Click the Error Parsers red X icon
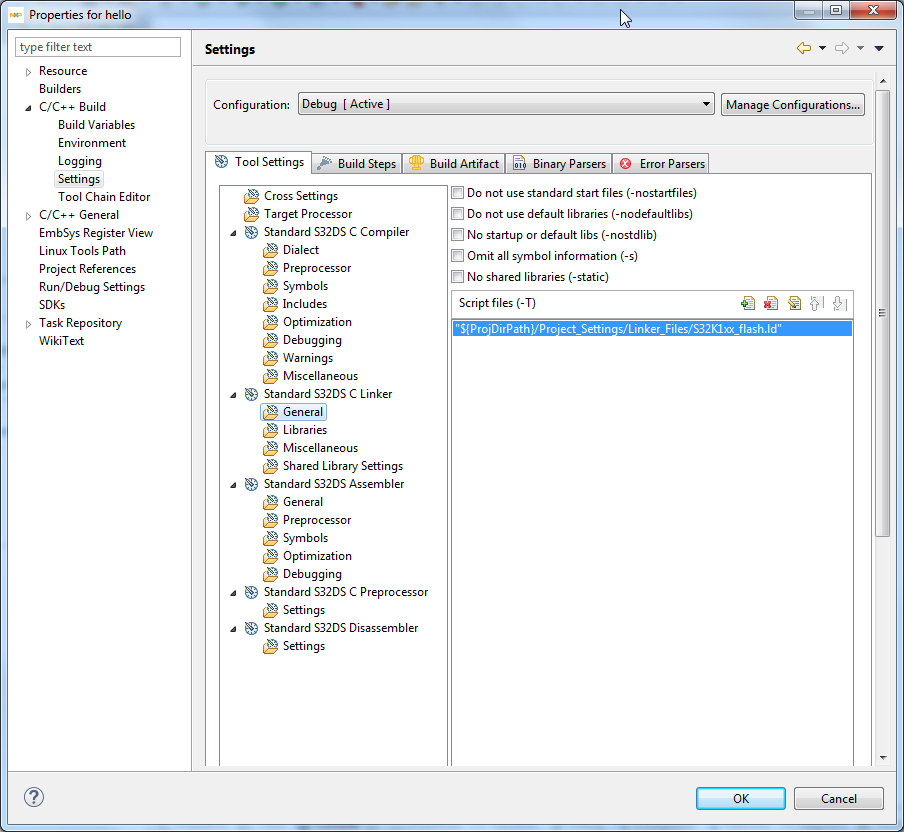 coord(626,164)
